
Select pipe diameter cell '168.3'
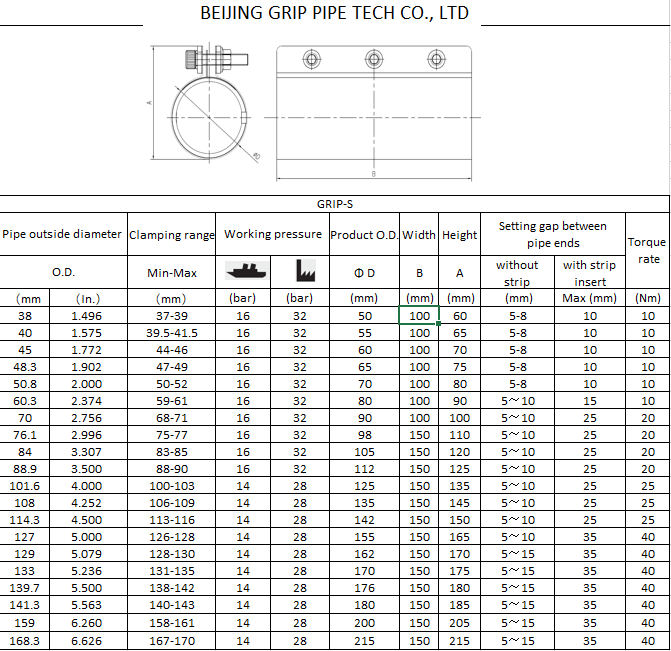[25, 641]
